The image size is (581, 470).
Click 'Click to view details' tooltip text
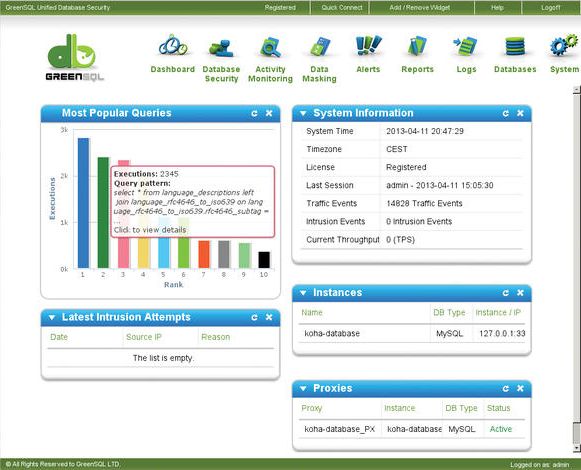coord(150,230)
